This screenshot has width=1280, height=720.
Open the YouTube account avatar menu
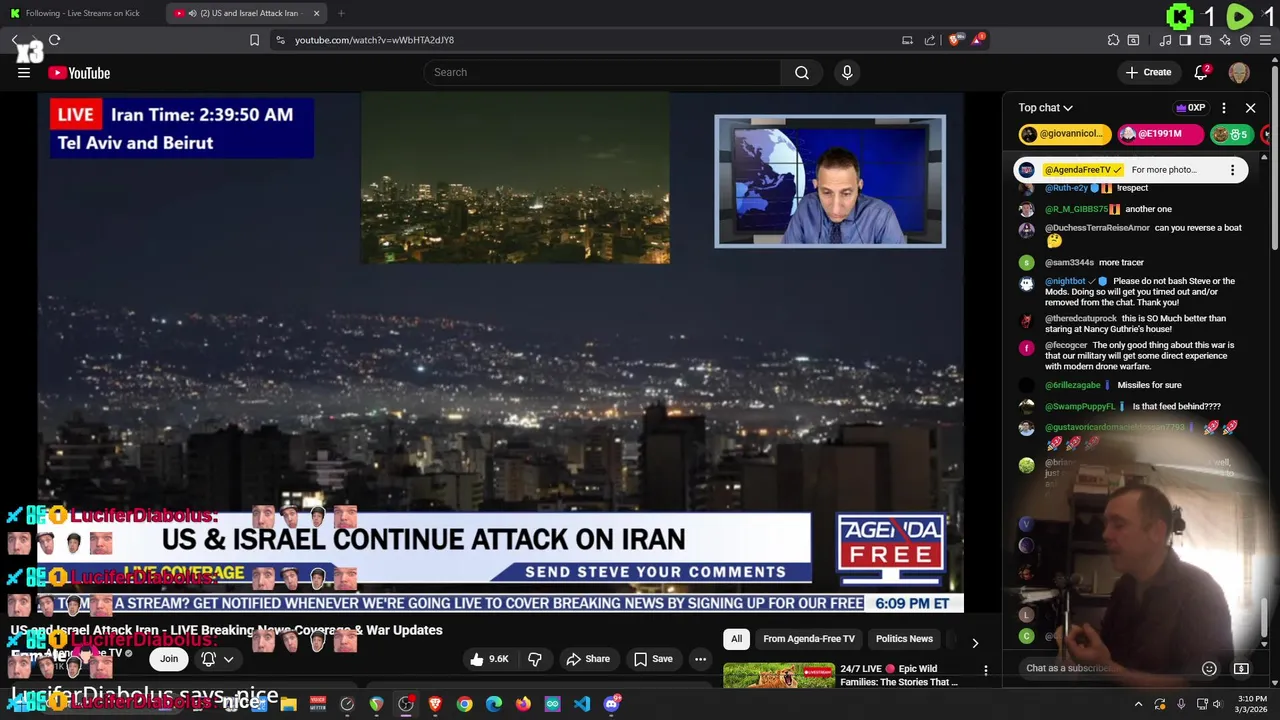[x=1239, y=72]
